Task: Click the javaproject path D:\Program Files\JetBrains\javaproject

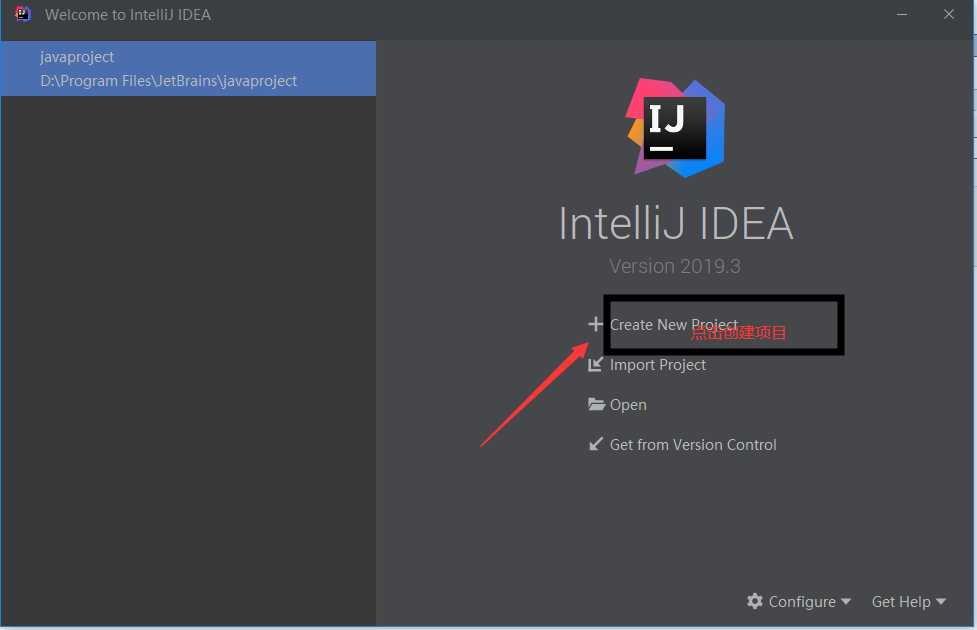Action: 168,81
